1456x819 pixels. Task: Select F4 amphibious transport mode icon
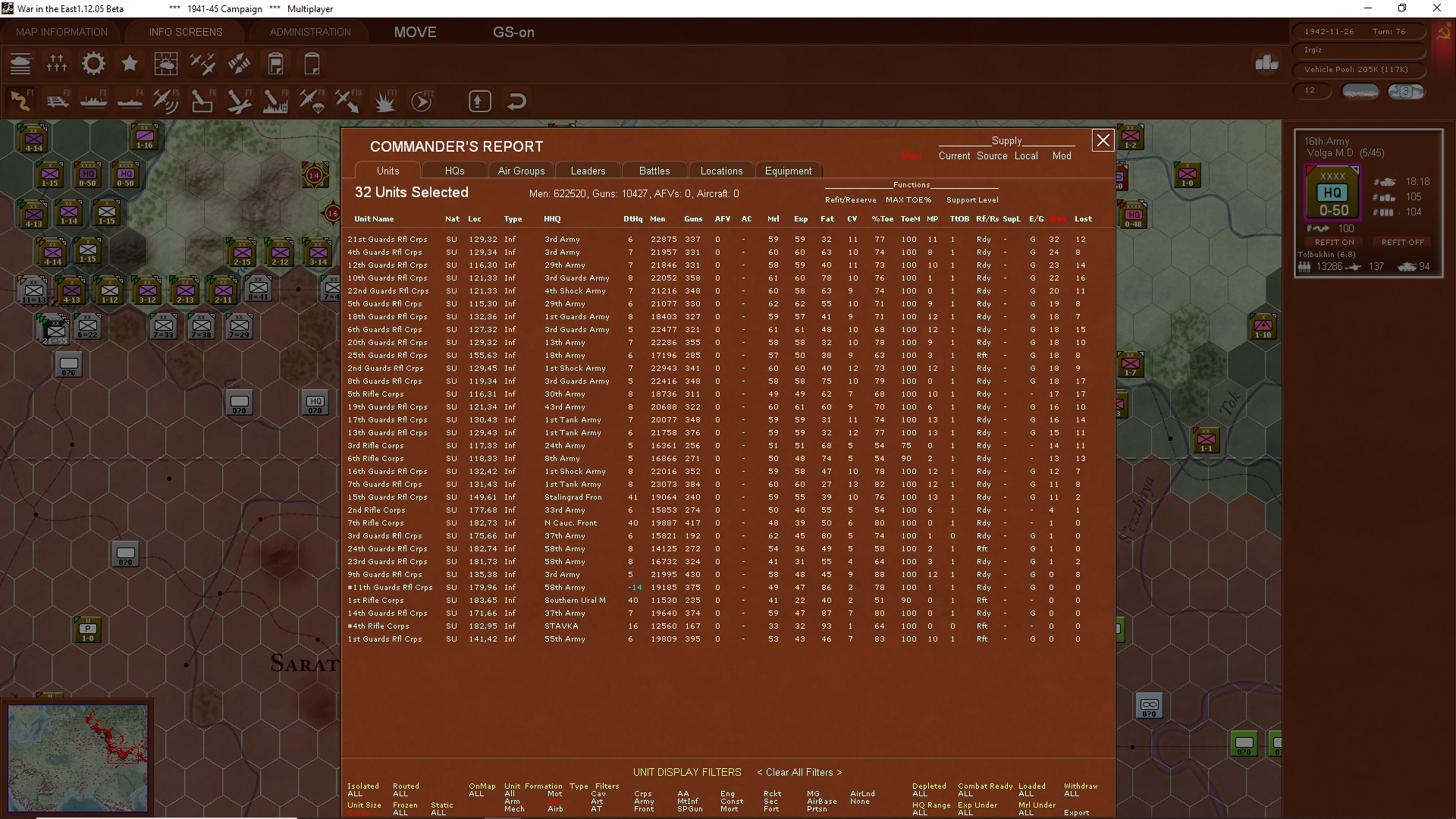click(x=130, y=101)
